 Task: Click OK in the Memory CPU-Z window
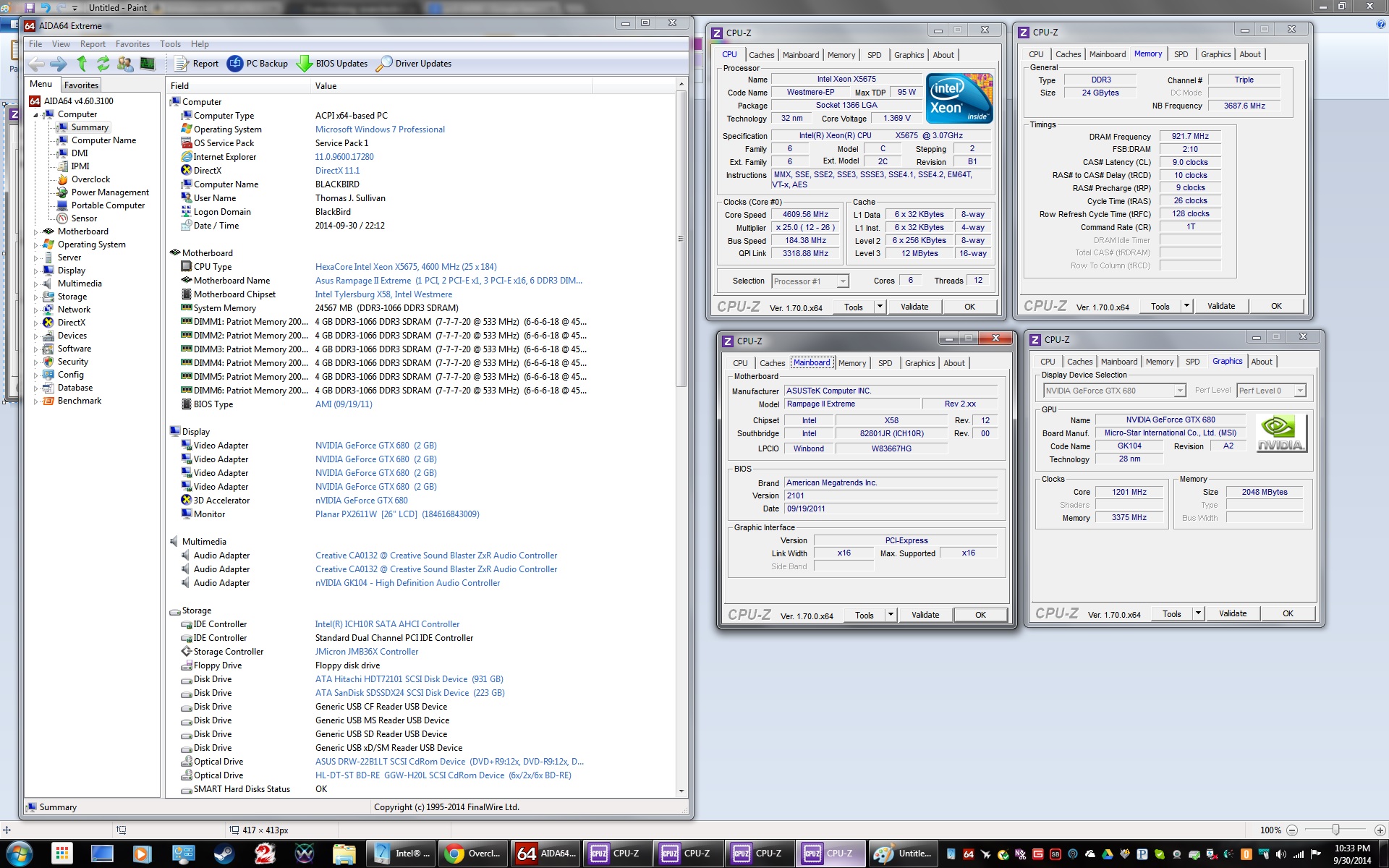tap(1276, 306)
